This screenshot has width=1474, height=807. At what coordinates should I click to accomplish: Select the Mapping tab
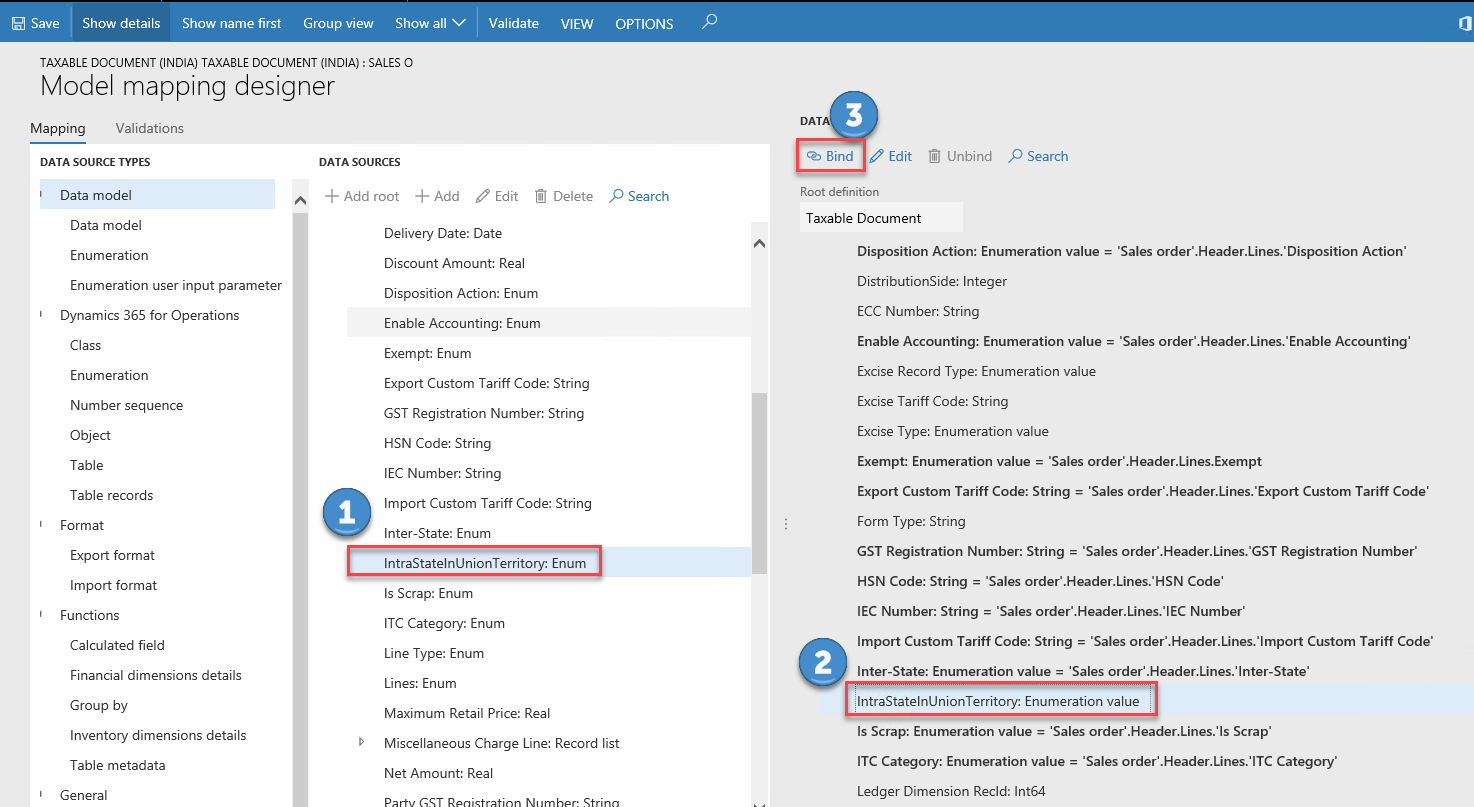tap(58, 128)
